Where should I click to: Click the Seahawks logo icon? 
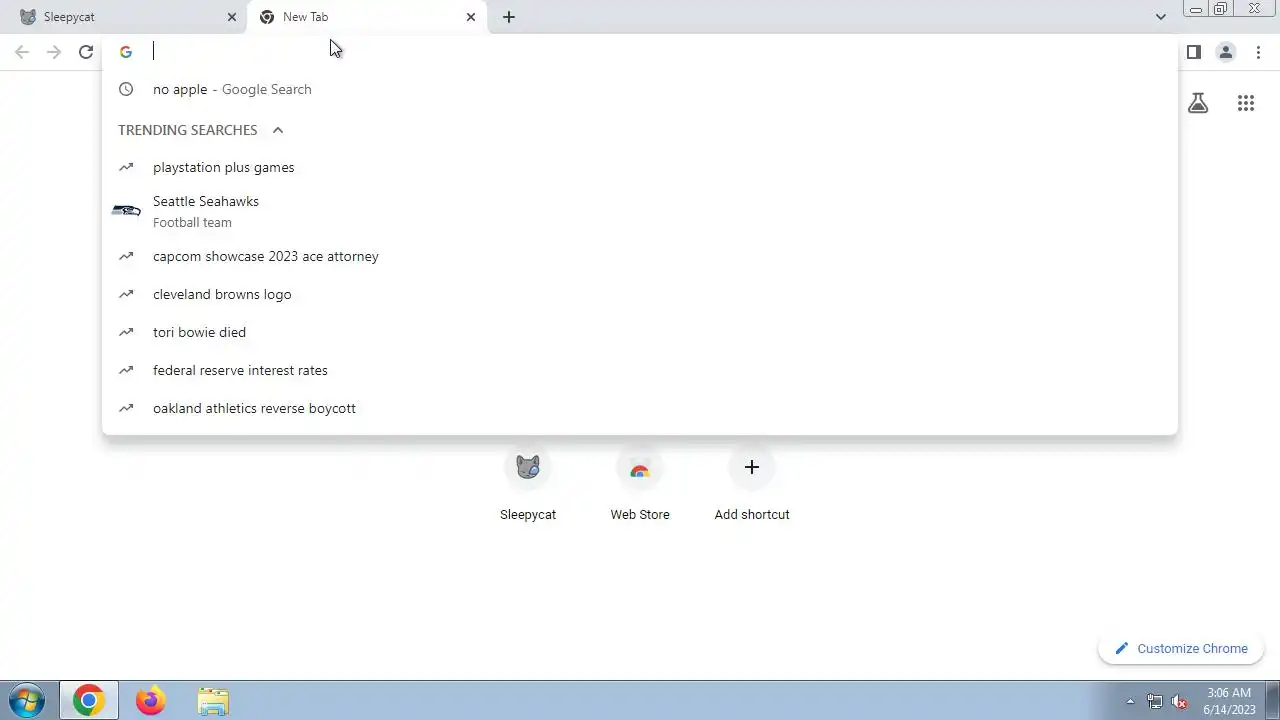pos(126,211)
